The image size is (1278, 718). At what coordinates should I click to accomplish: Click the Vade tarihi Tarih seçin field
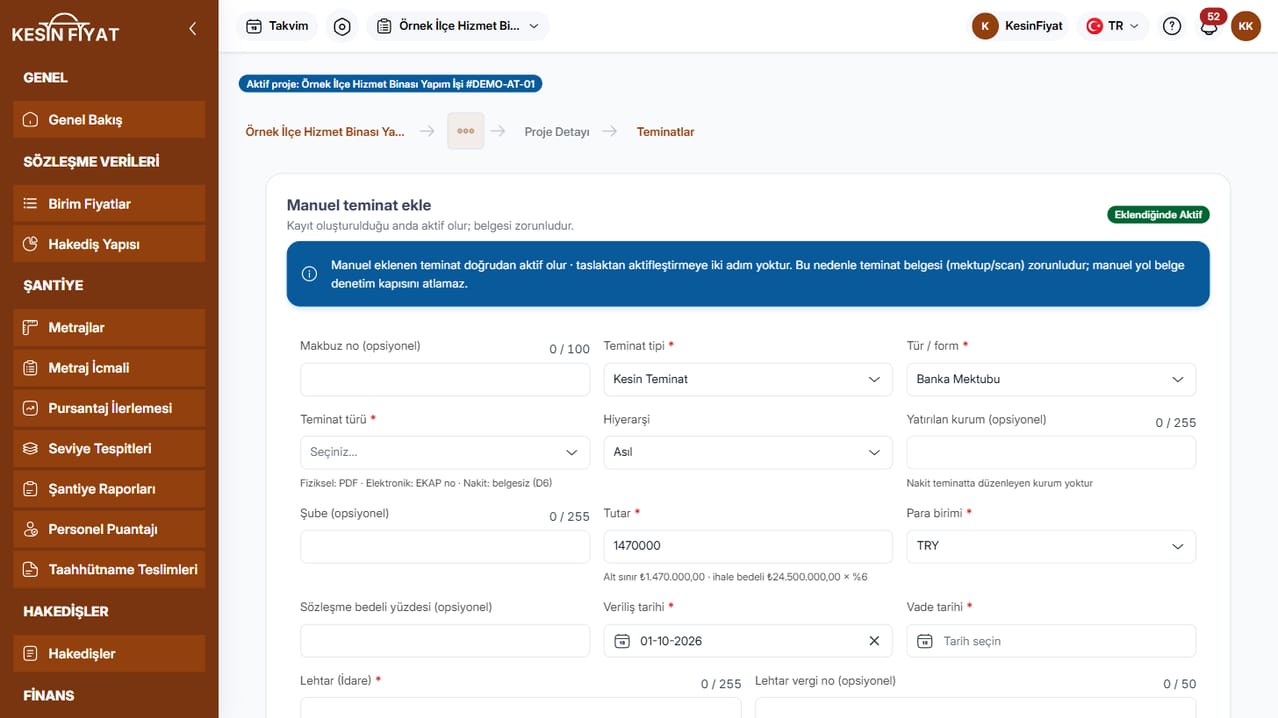tap(1051, 641)
